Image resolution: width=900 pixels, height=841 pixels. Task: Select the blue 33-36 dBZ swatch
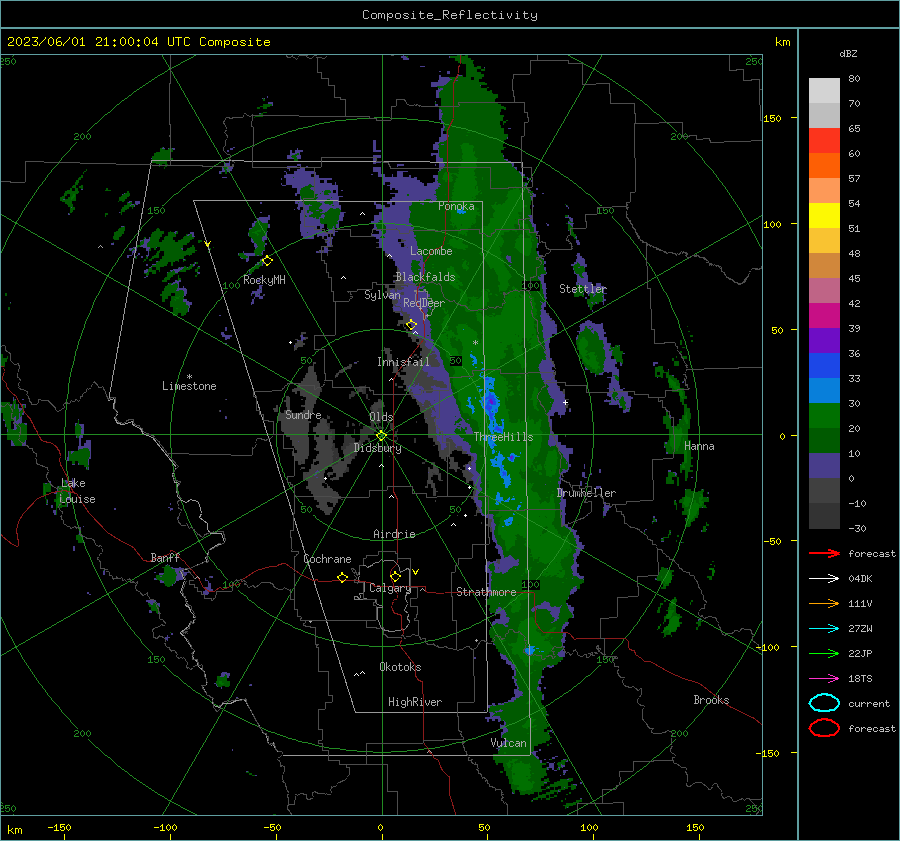point(824,366)
